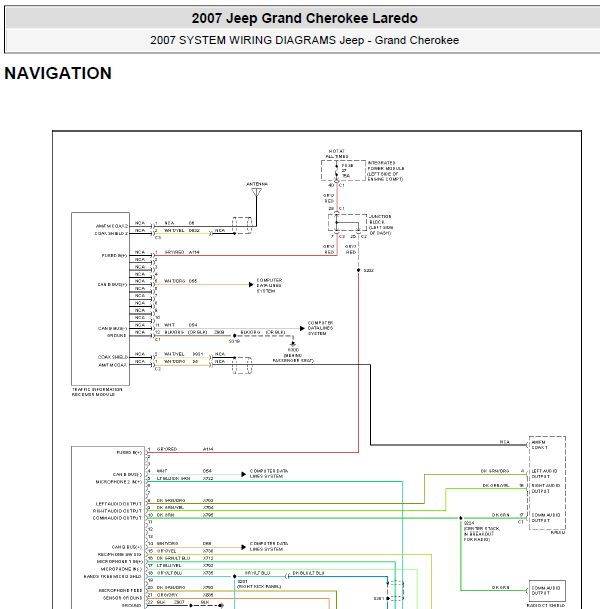Image resolution: width=600 pixels, height=609 pixels.
Task: Click 'RIGHT AUDIO OUTPUT' at the radio connector
Action: point(546,488)
